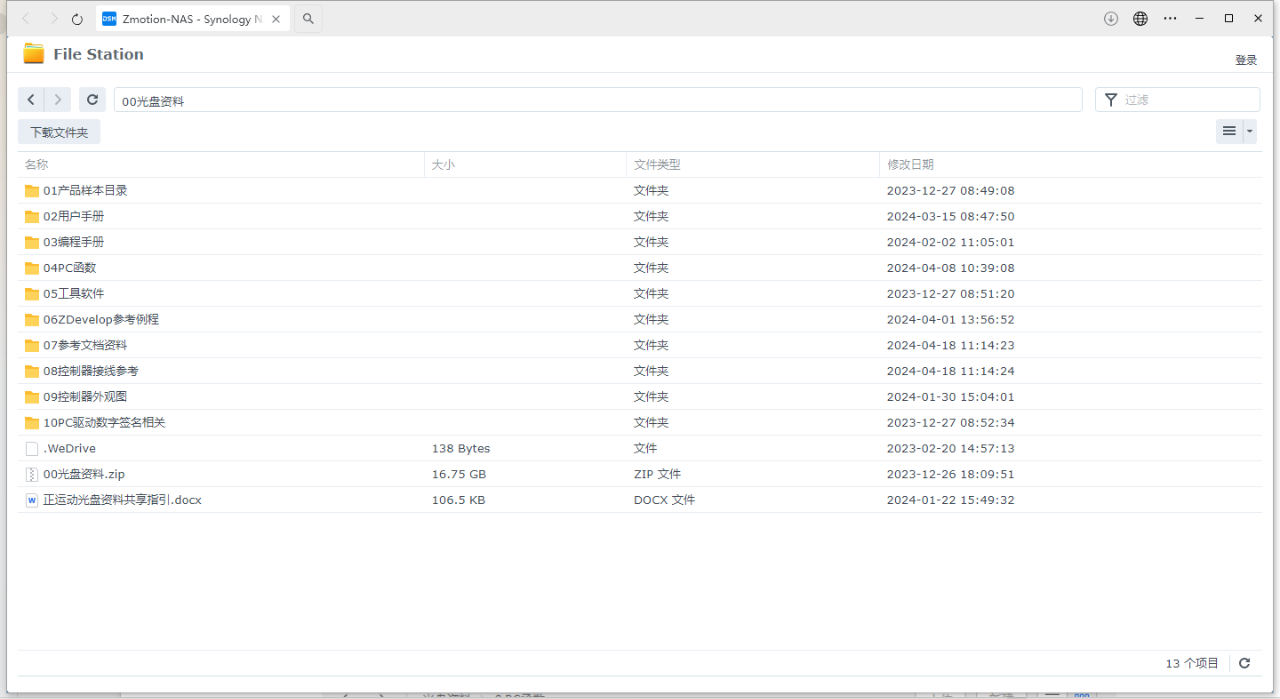Select .WeDrive file name

pos(70,449)
